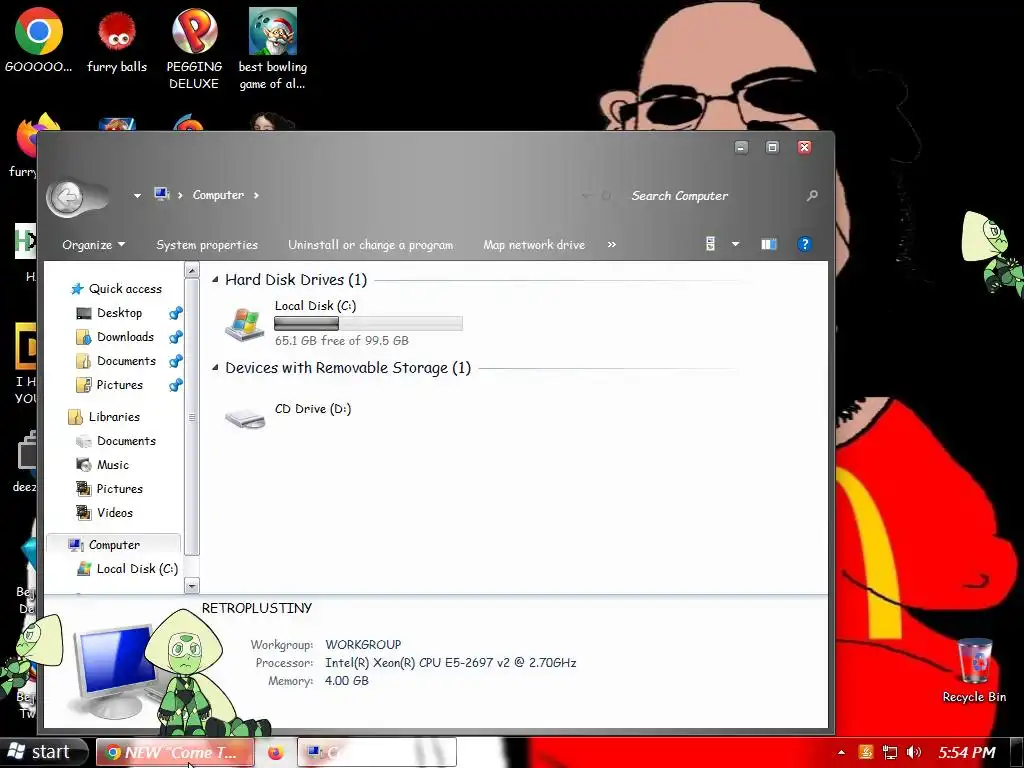The image size is (1024, 768).
Task: Click pin icon next to Pictures
Action: 175,385
